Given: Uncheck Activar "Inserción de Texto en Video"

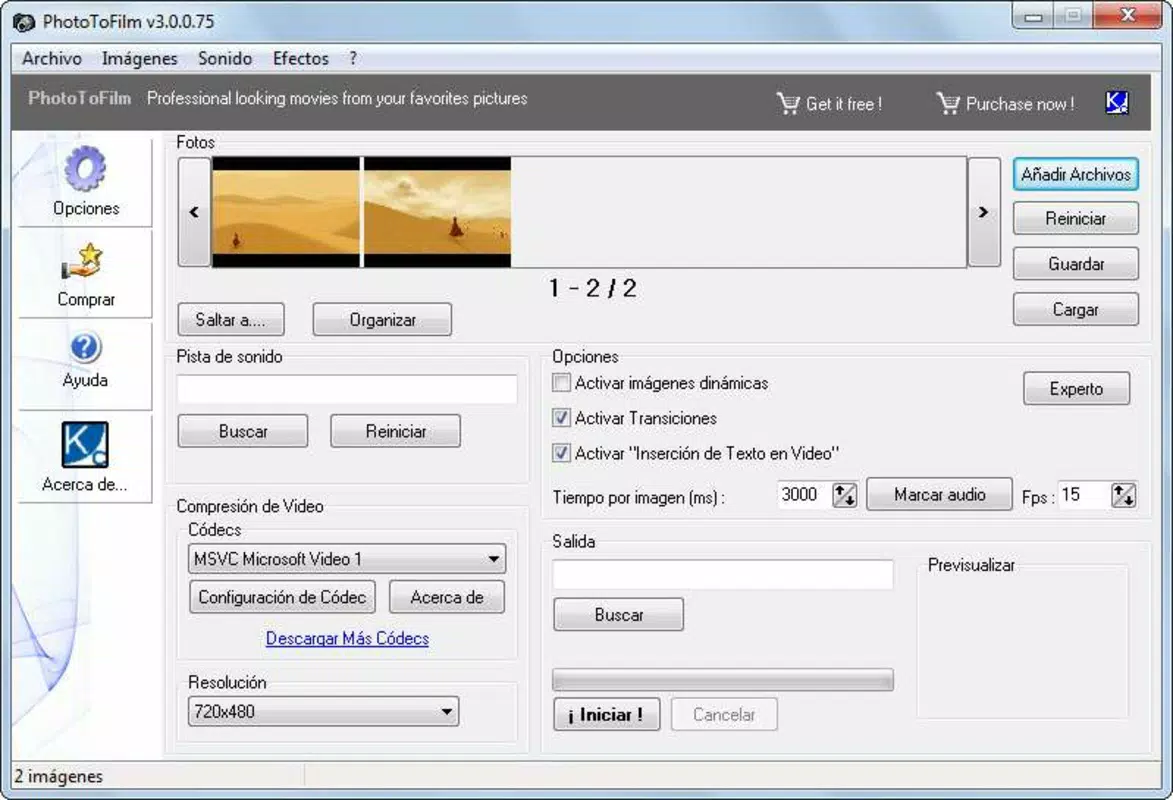Looking at the screenshot, I should pos(561,453).
